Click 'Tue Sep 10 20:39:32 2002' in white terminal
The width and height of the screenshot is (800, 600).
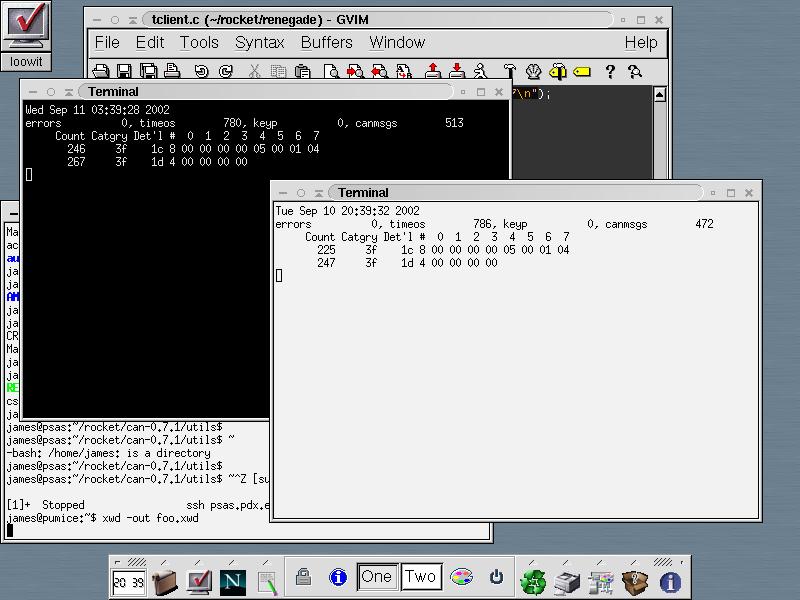347,211
